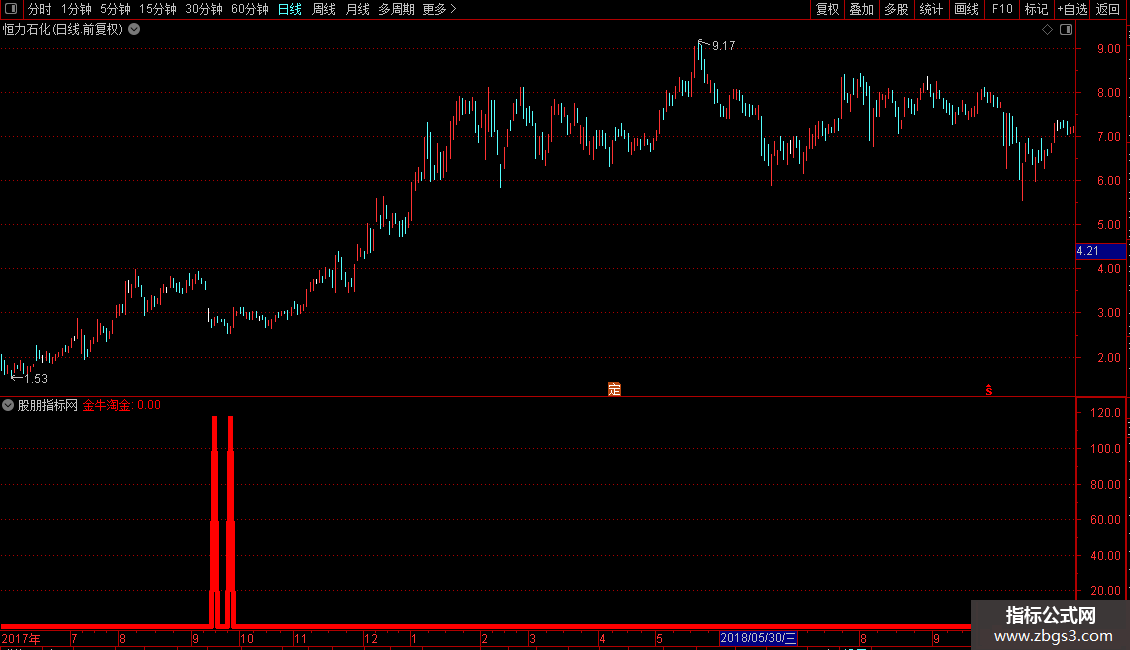Click the 9.17 high price label
The image size is (1130, 650).
click(x=724, y=45)
